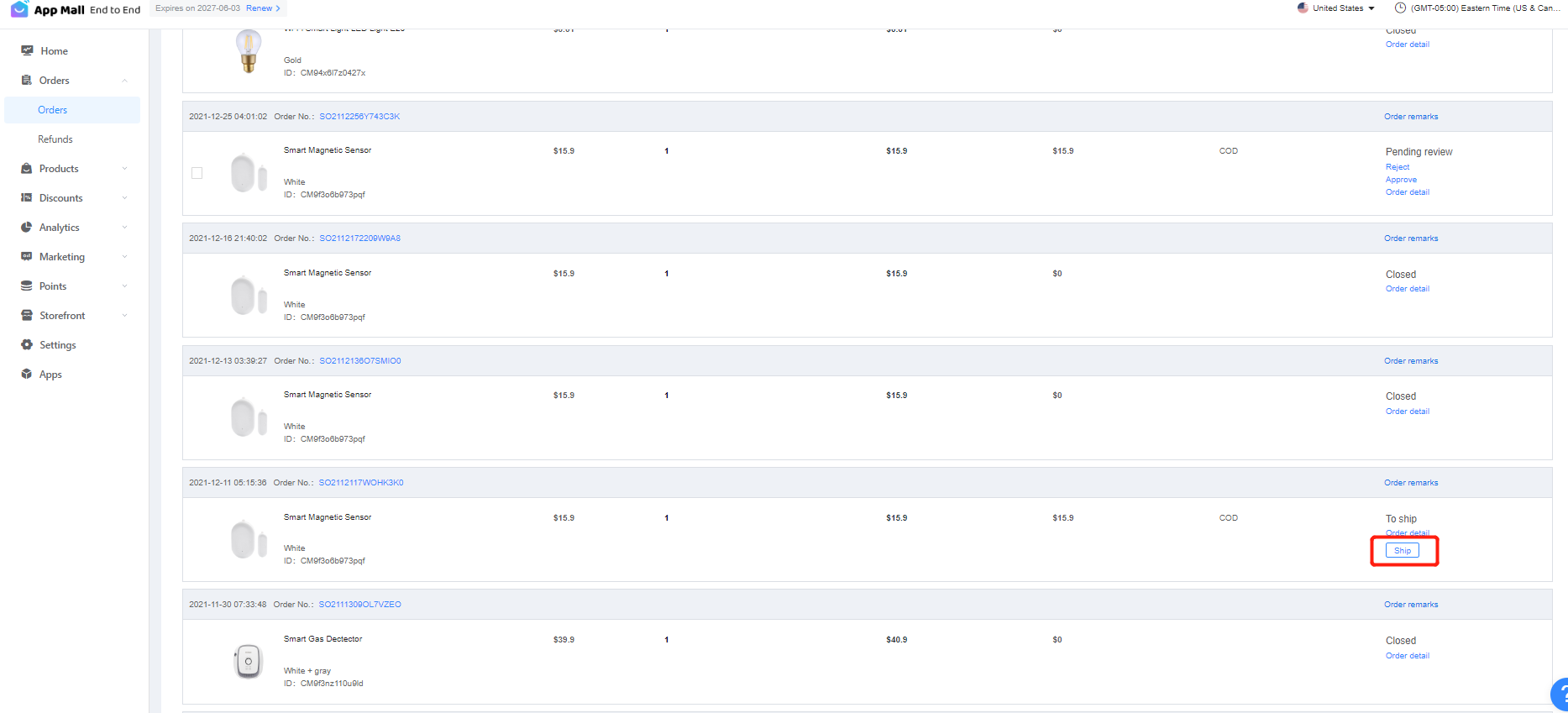Viewport: 1568px width, 713px height.
Task: Click the Analytics pie chart icon
Action: pyautogui.click(x=27, y=227)
